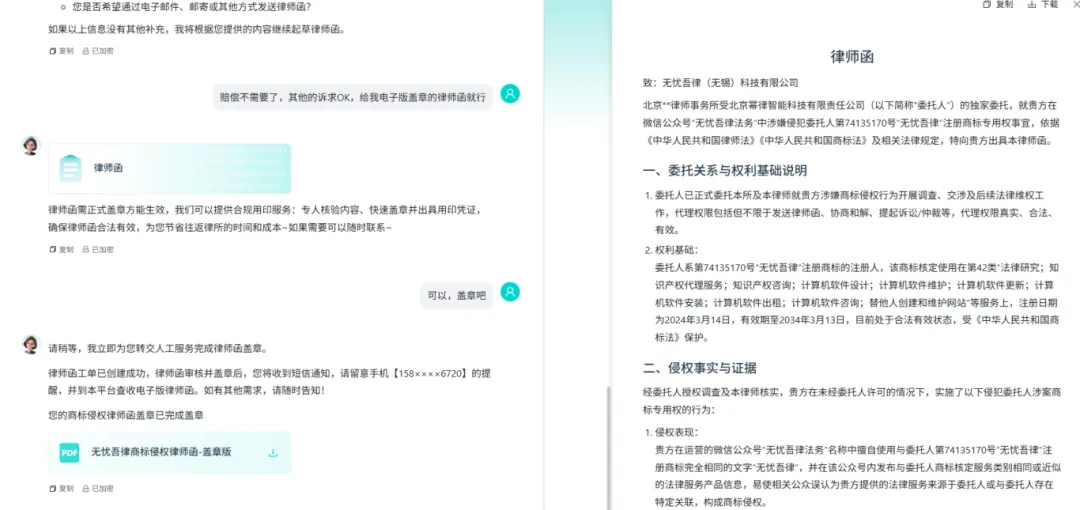Copy the topmost assistant message via 复制

point(61,50)
